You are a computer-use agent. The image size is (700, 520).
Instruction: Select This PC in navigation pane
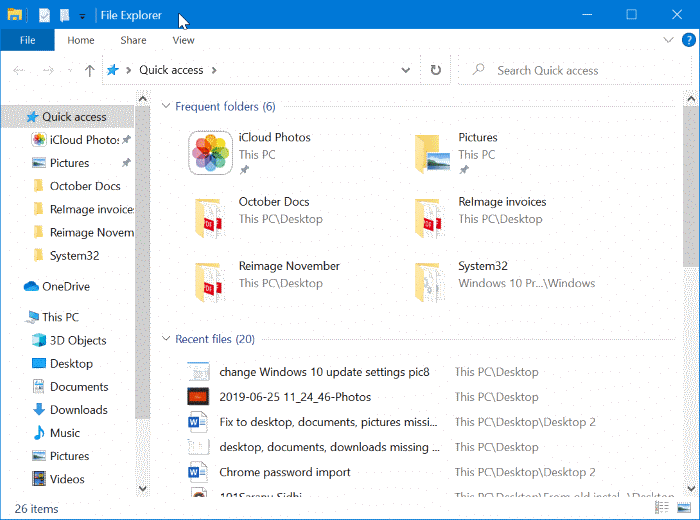tap(53, 317)
